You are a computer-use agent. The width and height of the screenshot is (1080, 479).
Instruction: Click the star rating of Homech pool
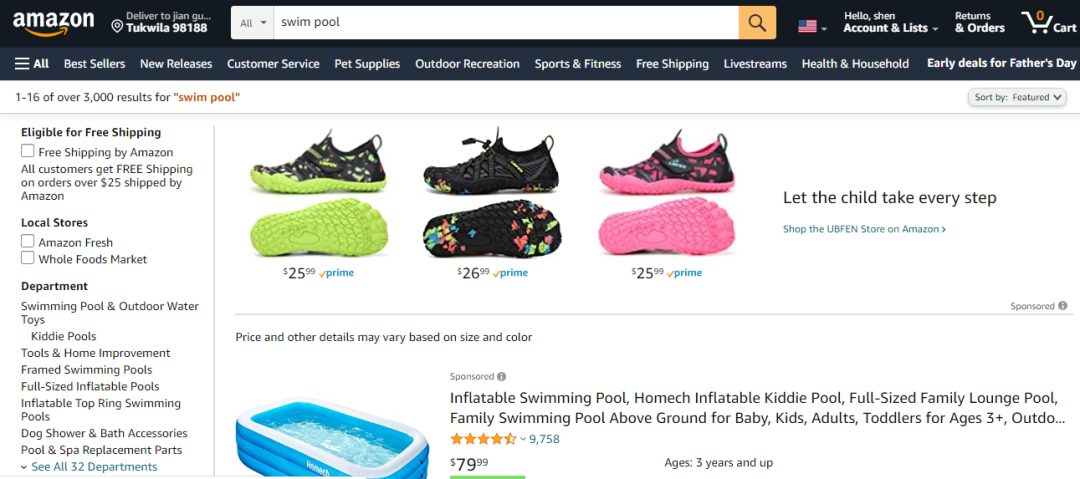click(483, 439)
